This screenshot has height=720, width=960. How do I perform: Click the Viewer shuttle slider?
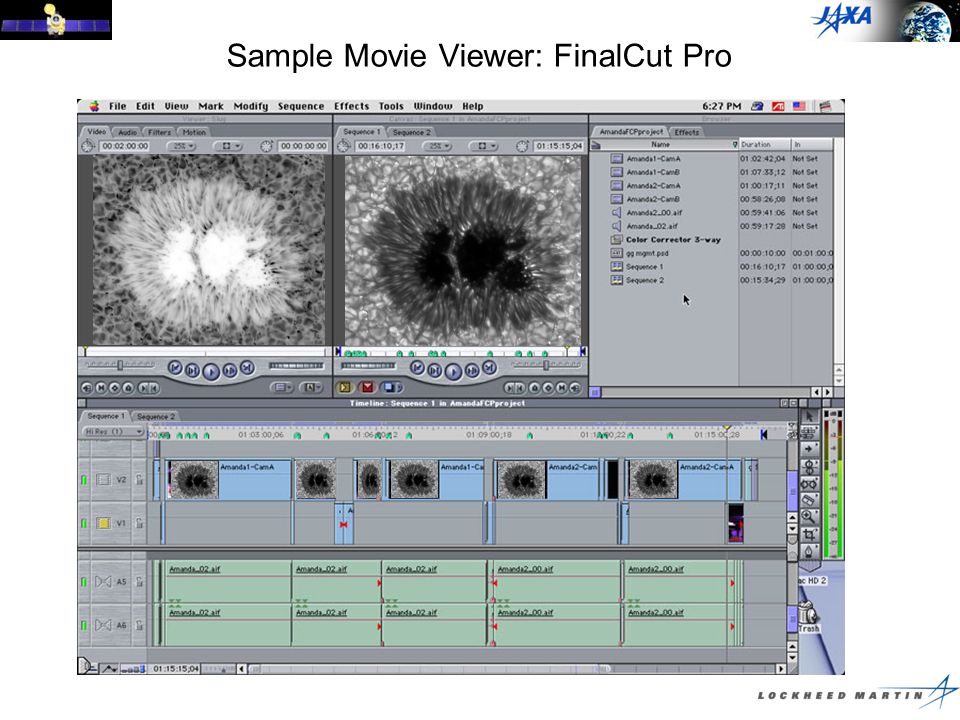pyautogui.click(x=119, y=364)
